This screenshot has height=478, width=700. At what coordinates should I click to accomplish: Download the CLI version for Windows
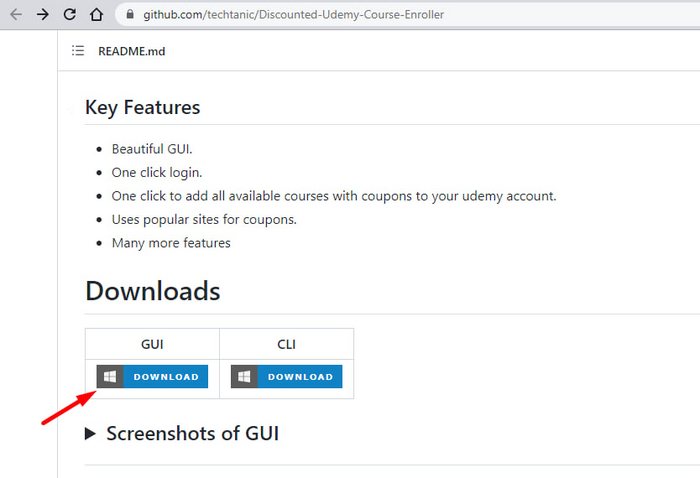point(287,376)
